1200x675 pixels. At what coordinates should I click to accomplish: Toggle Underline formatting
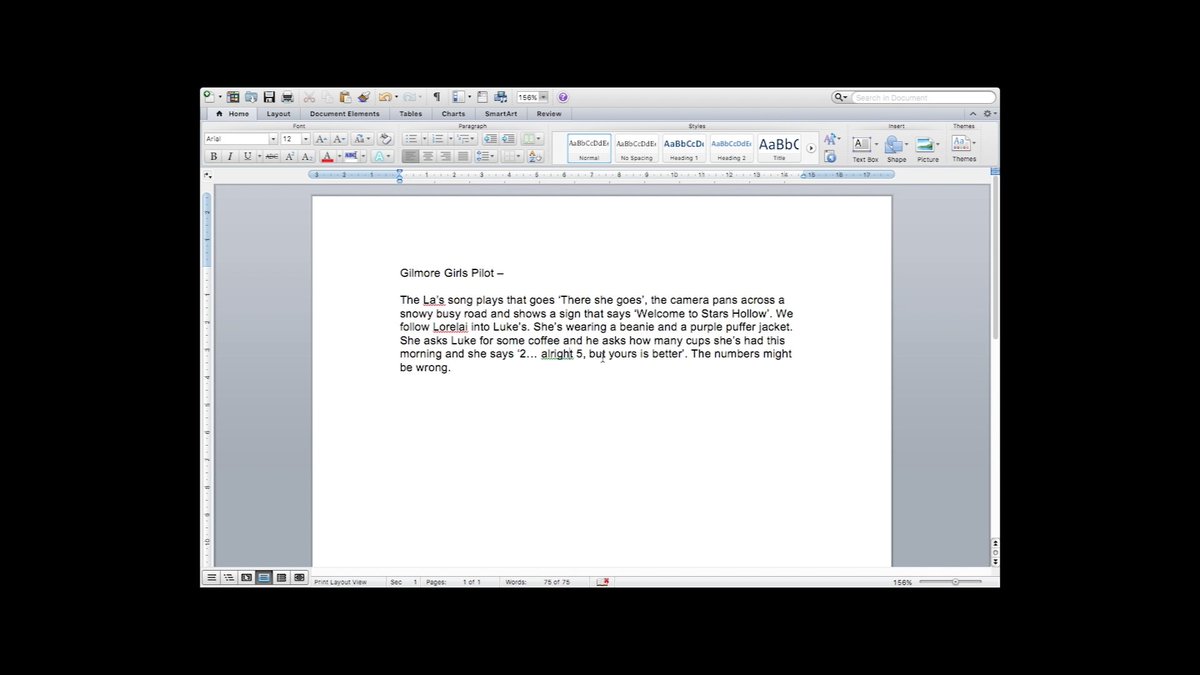point(247,156)
